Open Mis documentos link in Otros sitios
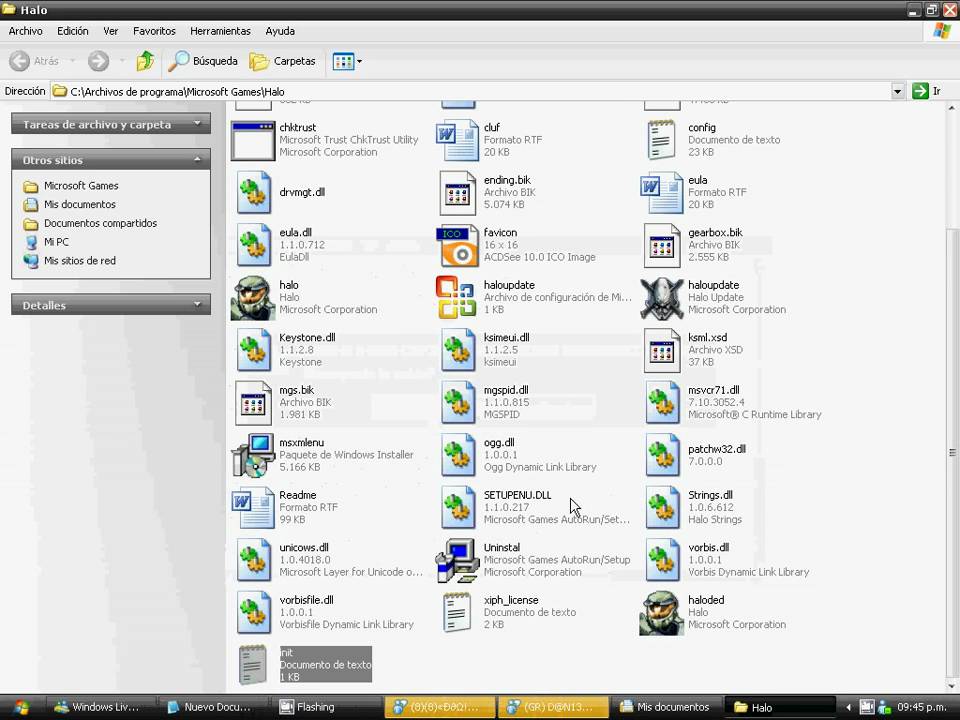Screen dimensions: 960x720 click(x=80, y=204)
